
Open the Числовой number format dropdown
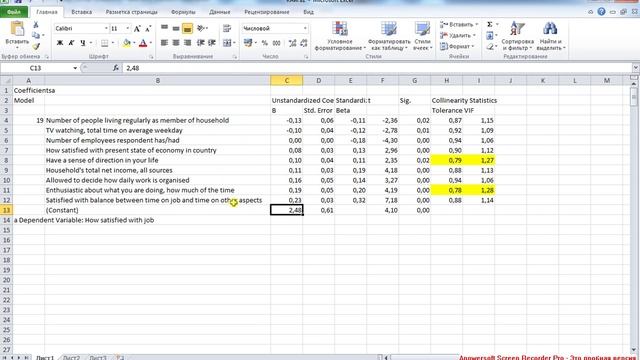[x=305, y=28]
